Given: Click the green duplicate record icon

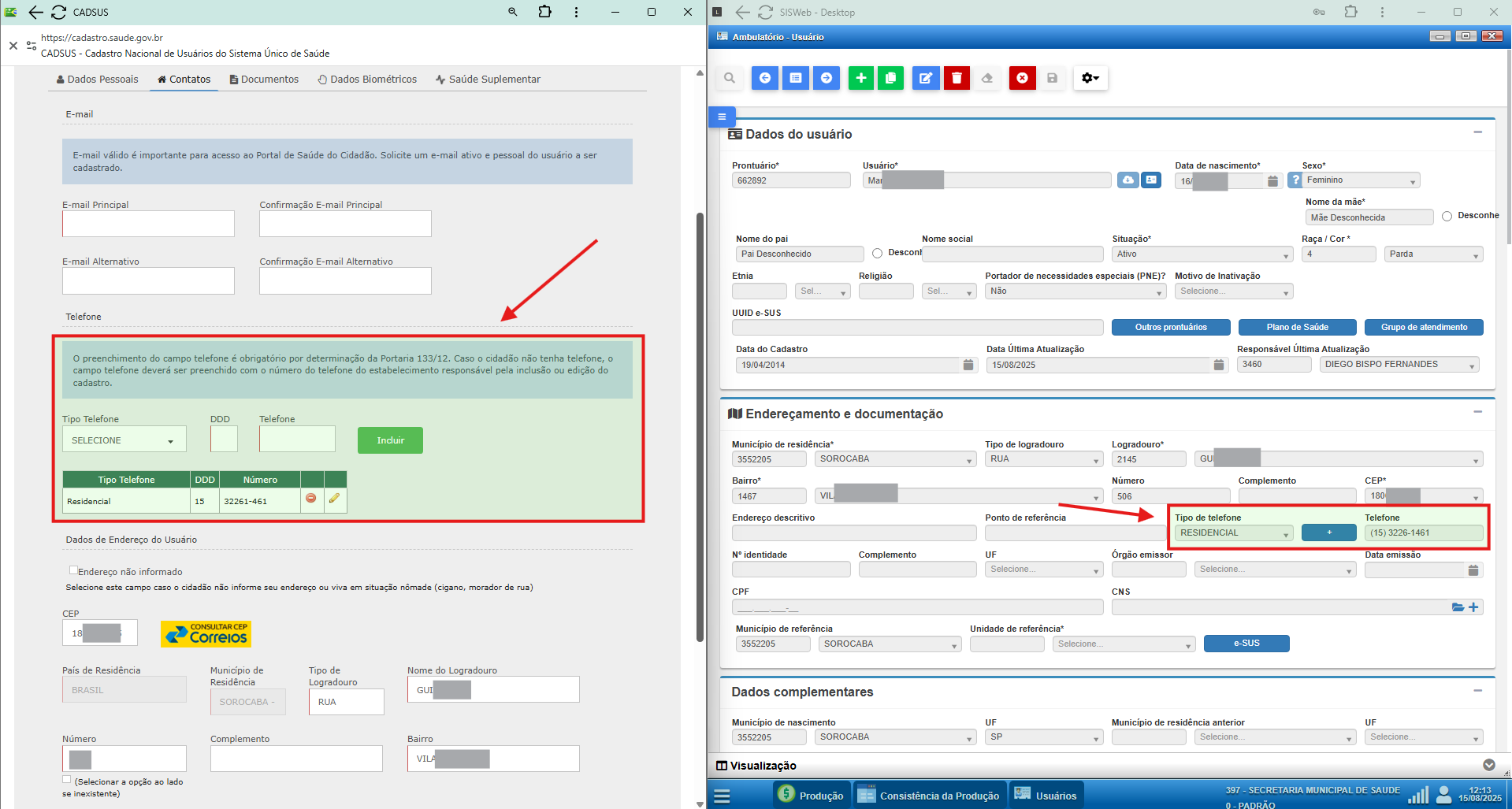Looking at the screenshot, I should [x=890, y=78].
